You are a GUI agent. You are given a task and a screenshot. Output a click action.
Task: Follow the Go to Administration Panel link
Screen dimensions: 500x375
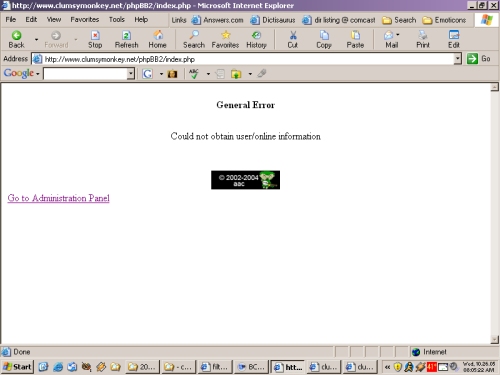(x=59, y=198)
